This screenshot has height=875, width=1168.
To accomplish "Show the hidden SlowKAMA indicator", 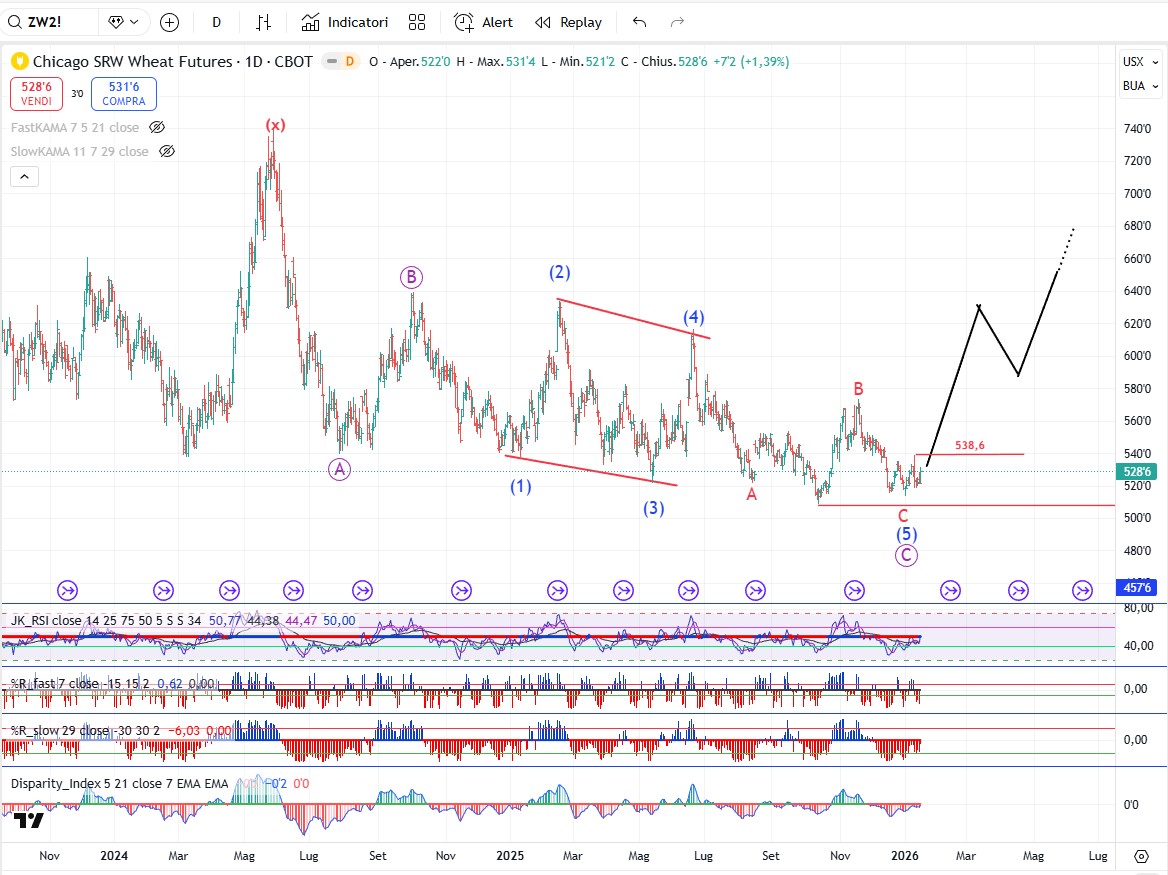I will pos(167,151).
